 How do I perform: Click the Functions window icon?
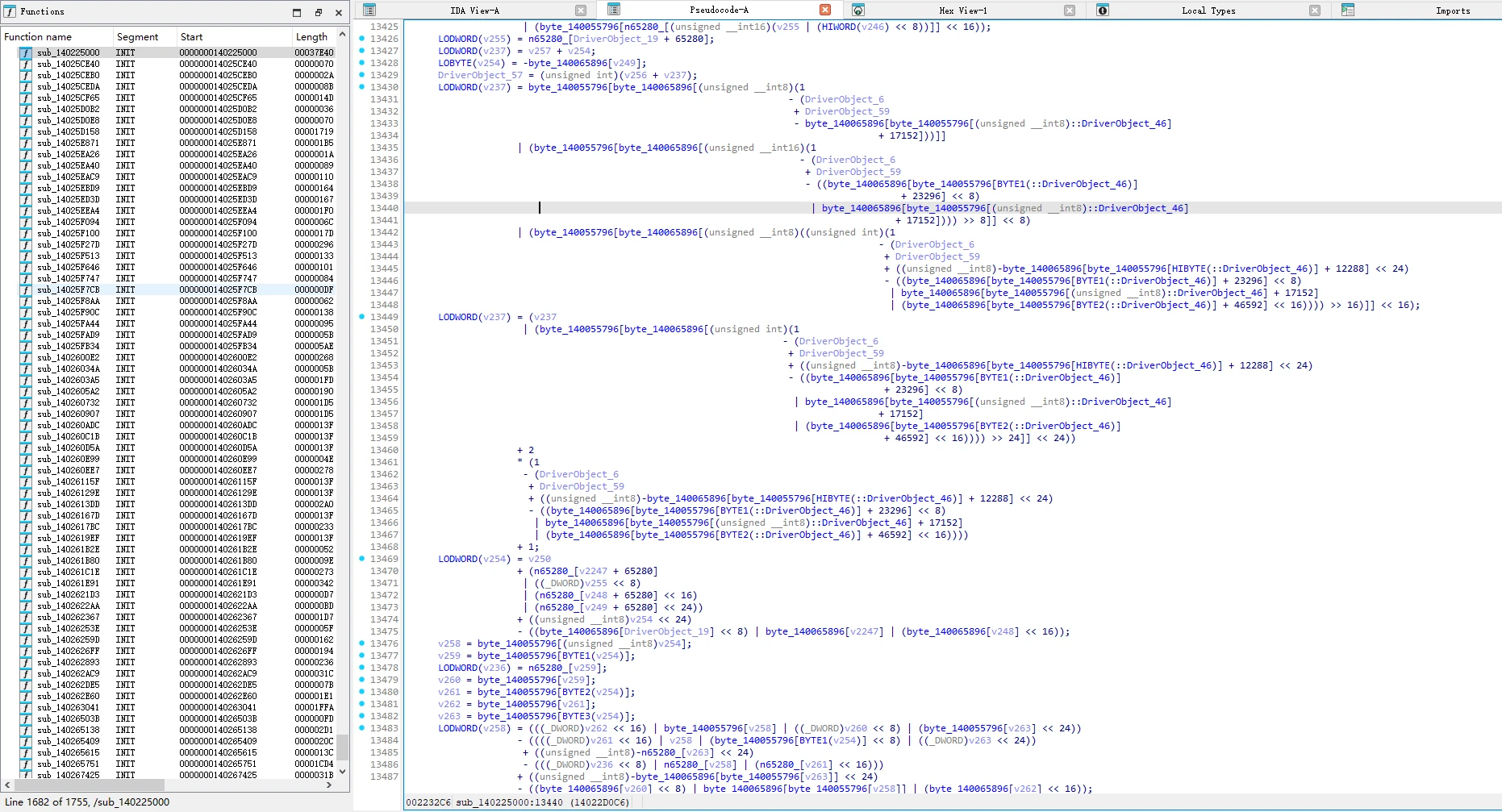pyautogui.click(x=10, y=11)
